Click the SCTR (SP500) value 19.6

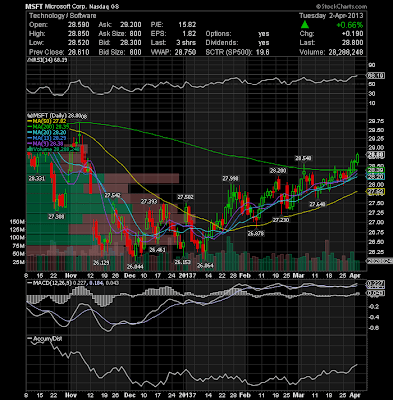(x=263, y=52)
